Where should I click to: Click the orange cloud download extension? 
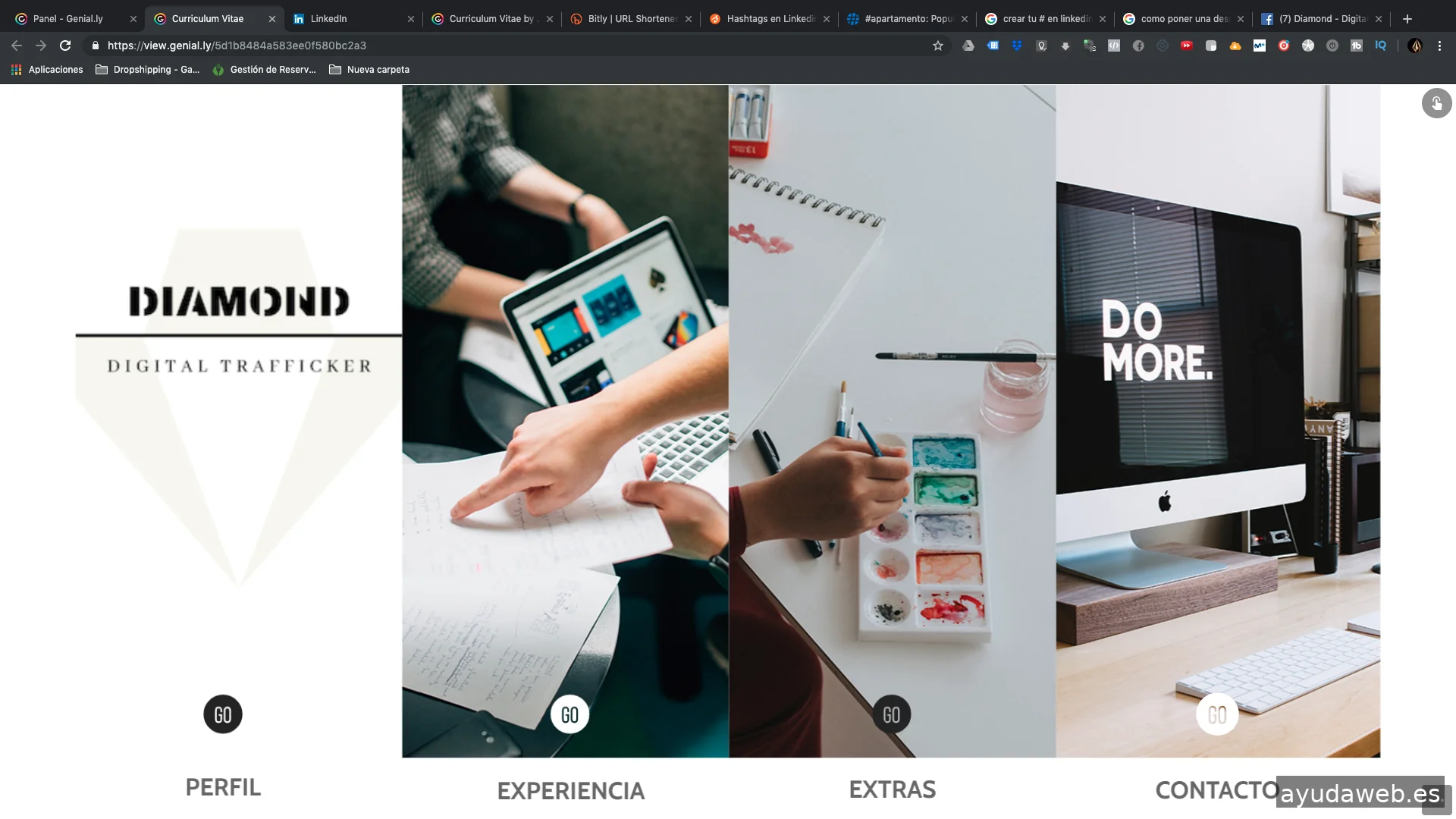[1235, 45]
